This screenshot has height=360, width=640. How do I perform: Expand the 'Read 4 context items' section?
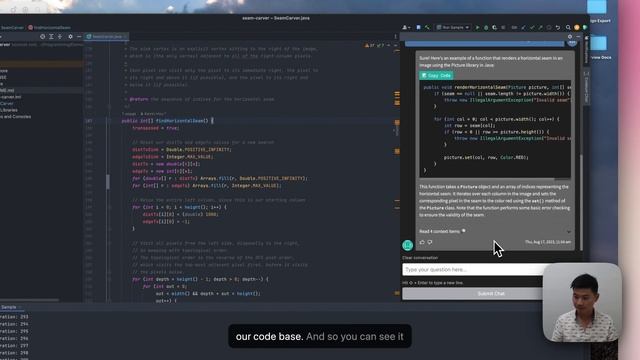pyautogui.click(x=442, y=231)
